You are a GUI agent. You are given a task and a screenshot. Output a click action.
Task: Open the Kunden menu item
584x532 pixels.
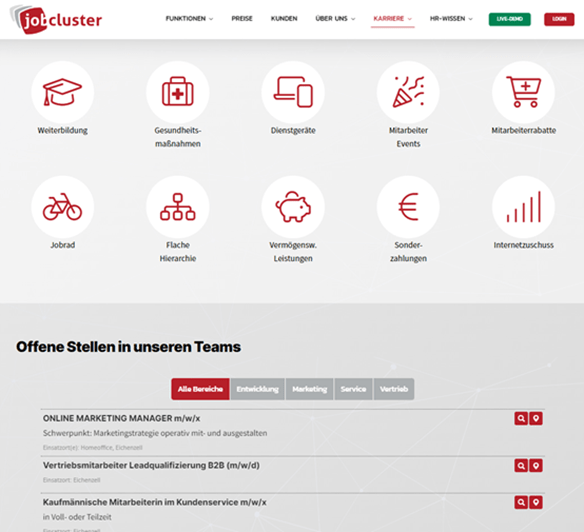[x=284, y=19]
